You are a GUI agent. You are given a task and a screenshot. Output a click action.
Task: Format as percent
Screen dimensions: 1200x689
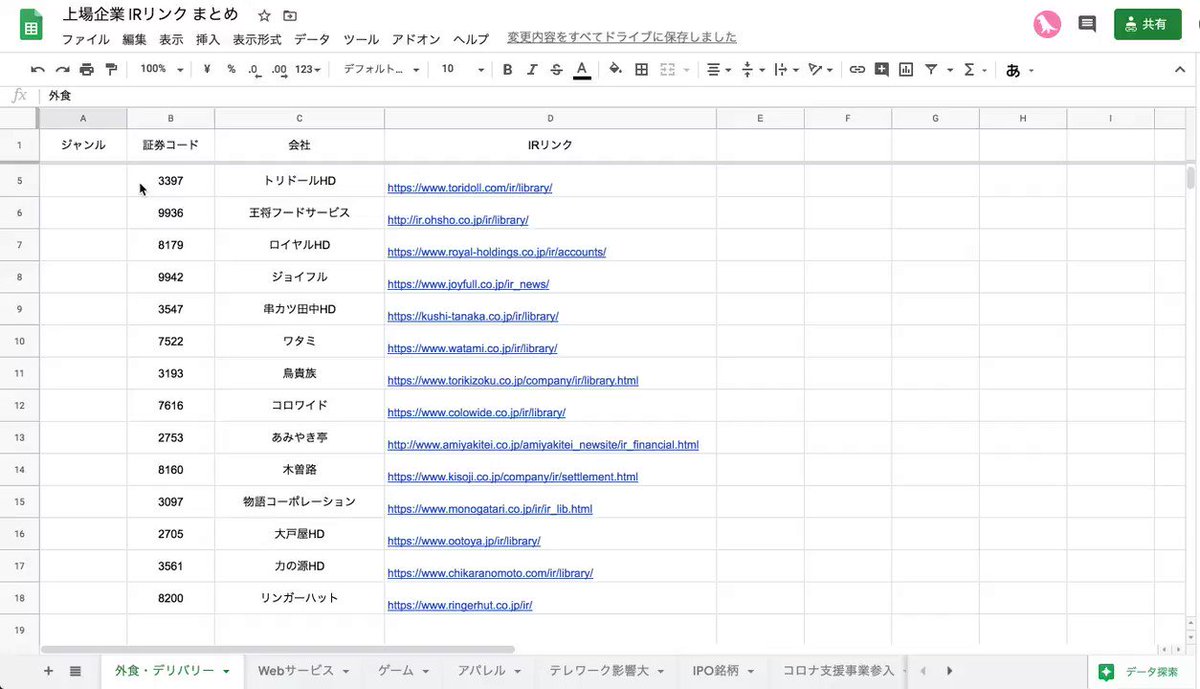point(231,70)
